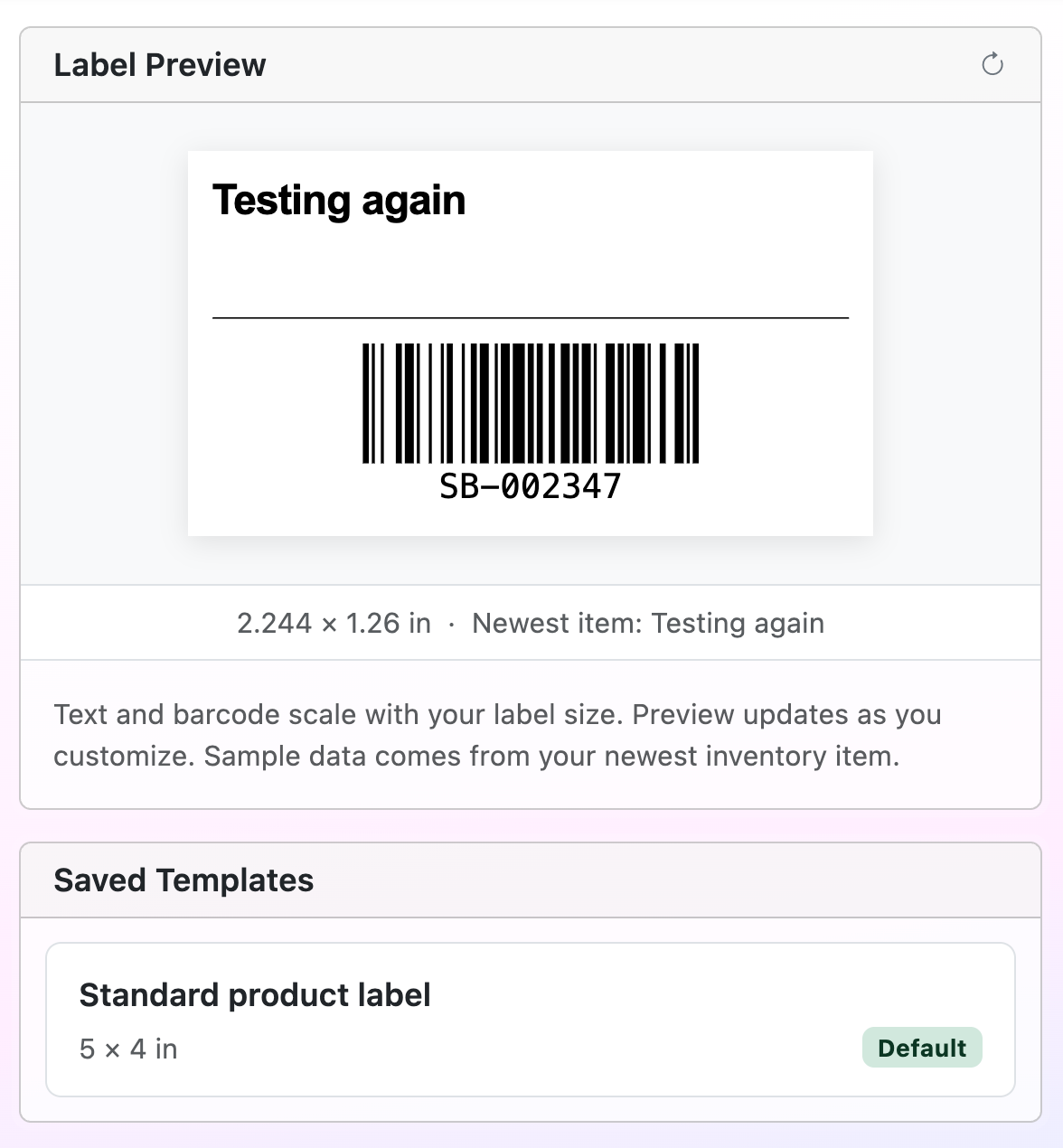Image resolution: width=1063 pixels, height=1148 pixels.
Task: Click the Saved Templates panel heading
Action: tap(183, 880)
